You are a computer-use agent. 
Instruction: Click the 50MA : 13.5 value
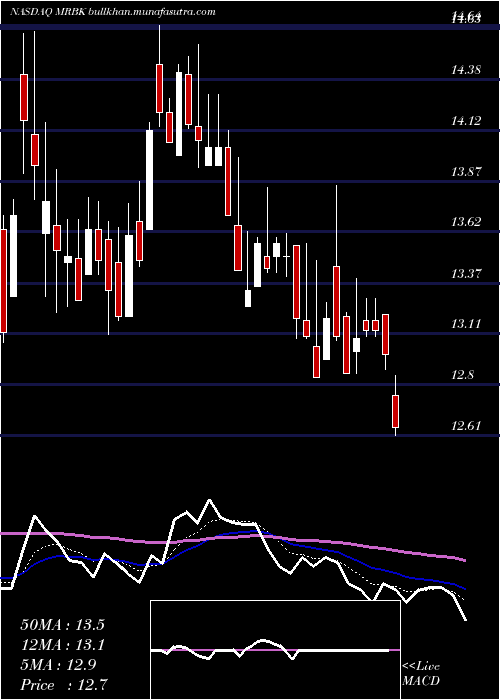(62, 625)
